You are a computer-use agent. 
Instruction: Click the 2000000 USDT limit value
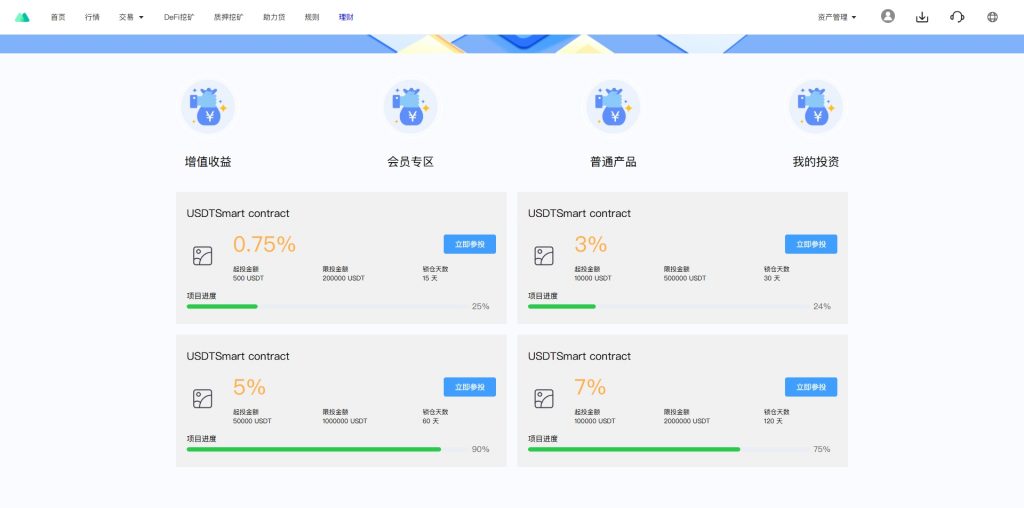click(687, 421)
